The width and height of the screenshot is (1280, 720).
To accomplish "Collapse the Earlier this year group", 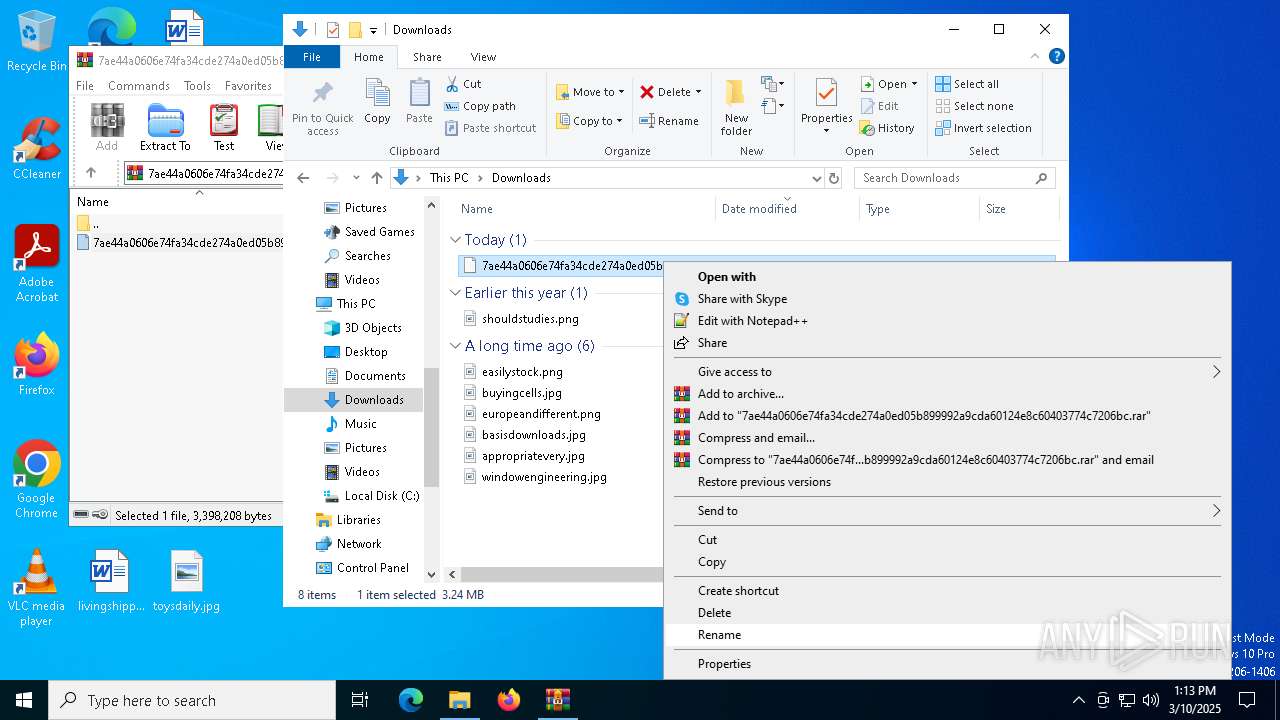I will (456, 293).
